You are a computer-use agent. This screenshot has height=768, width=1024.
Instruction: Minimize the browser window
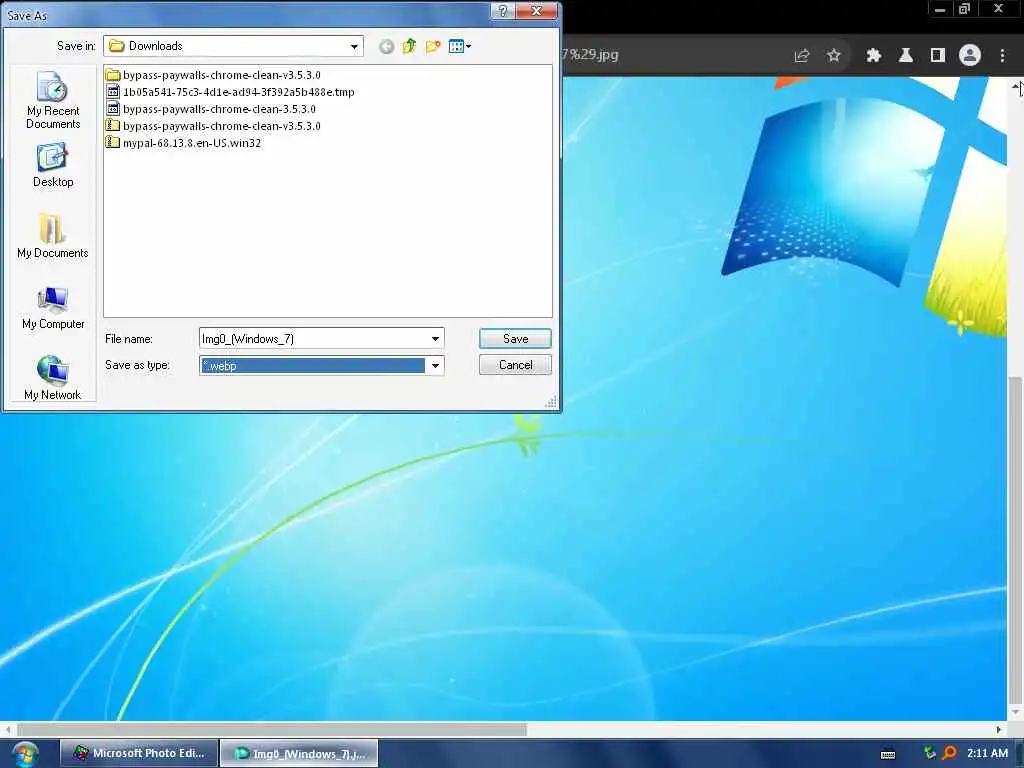coord(940,9)
